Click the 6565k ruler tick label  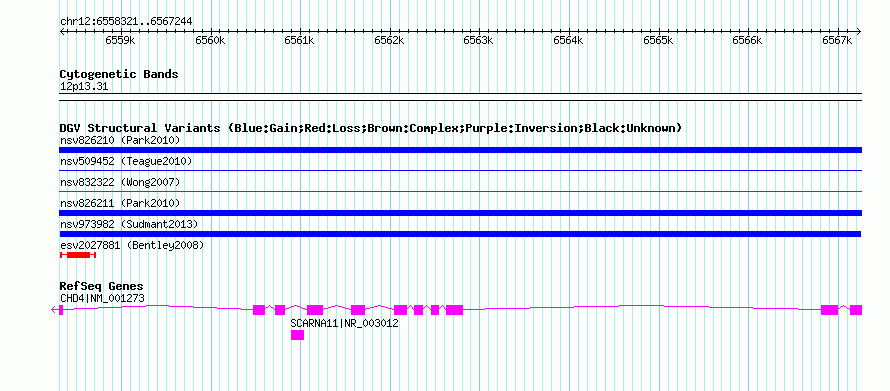658,40
